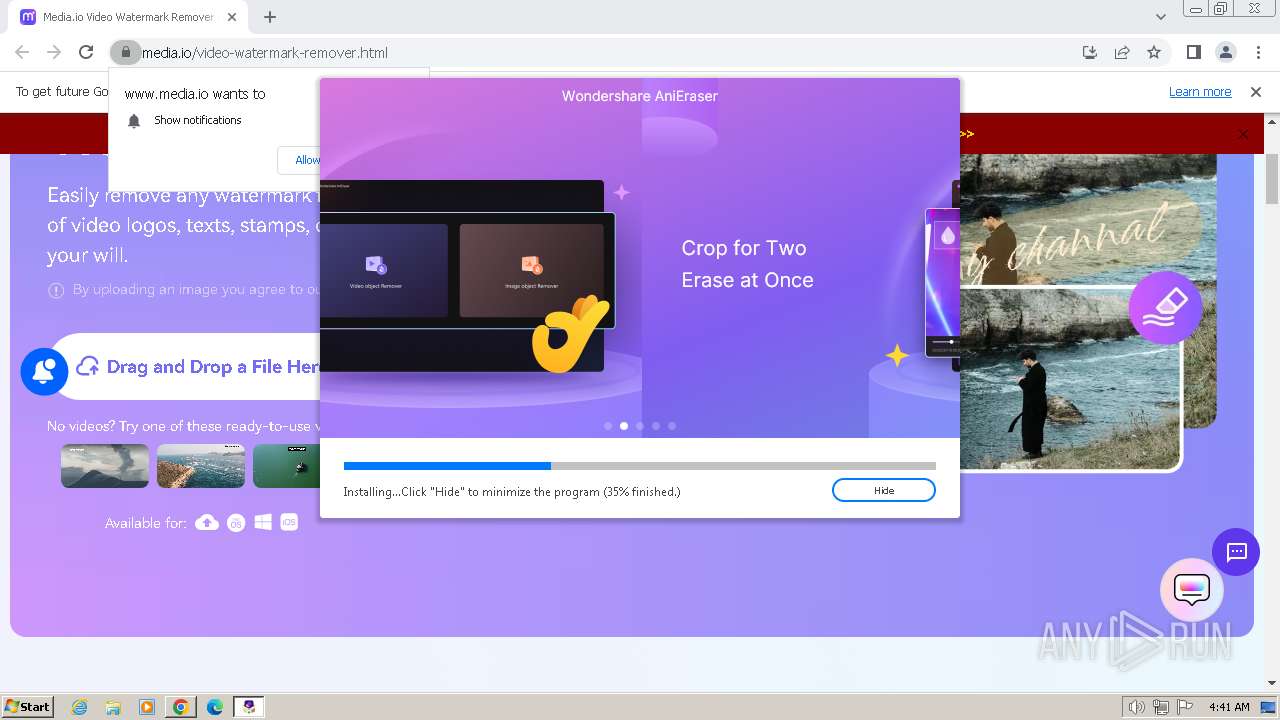Close the Media.io browser tab
This screenshot has height=720, width=1280.
coord(232,17)
